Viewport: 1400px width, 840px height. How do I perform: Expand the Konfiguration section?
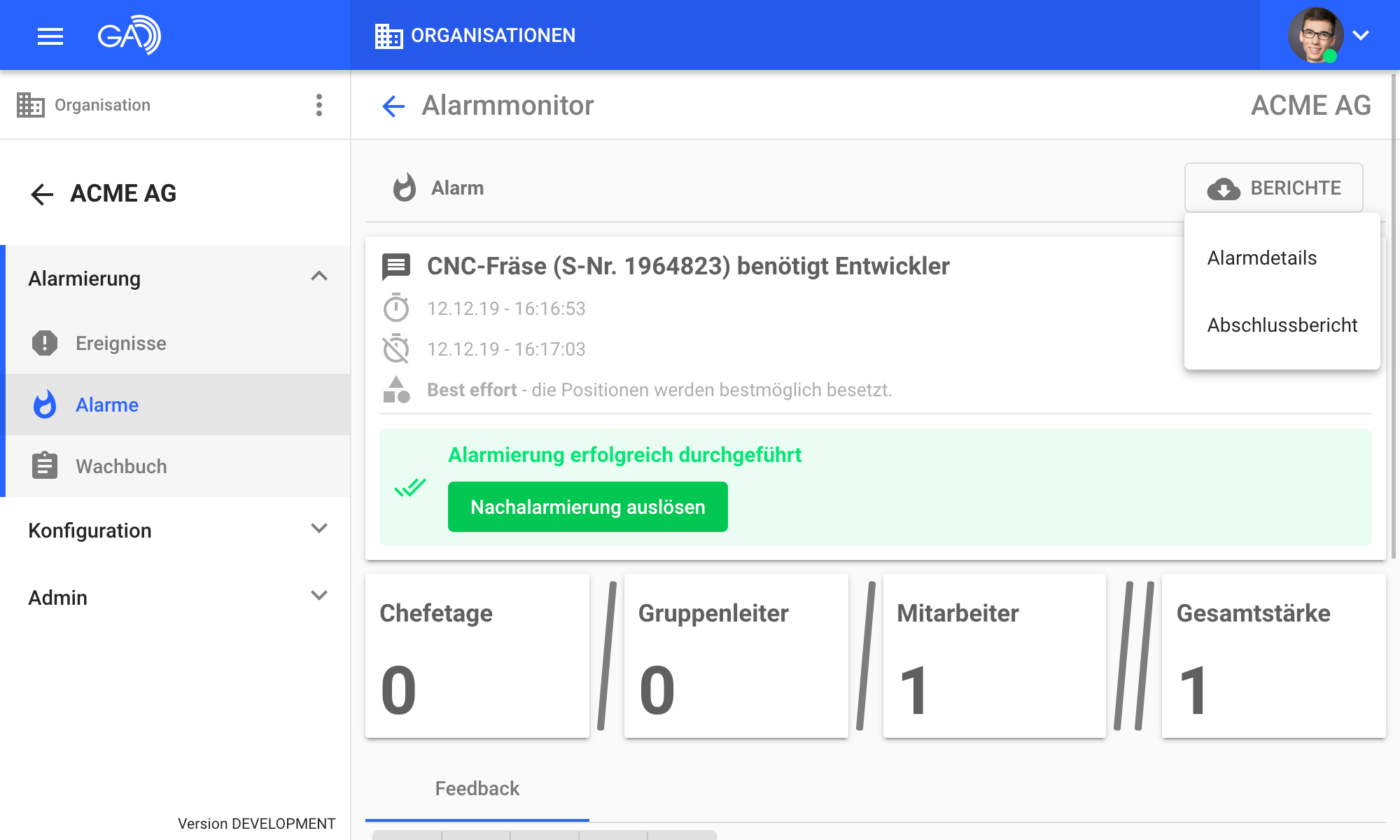point(319,528)
